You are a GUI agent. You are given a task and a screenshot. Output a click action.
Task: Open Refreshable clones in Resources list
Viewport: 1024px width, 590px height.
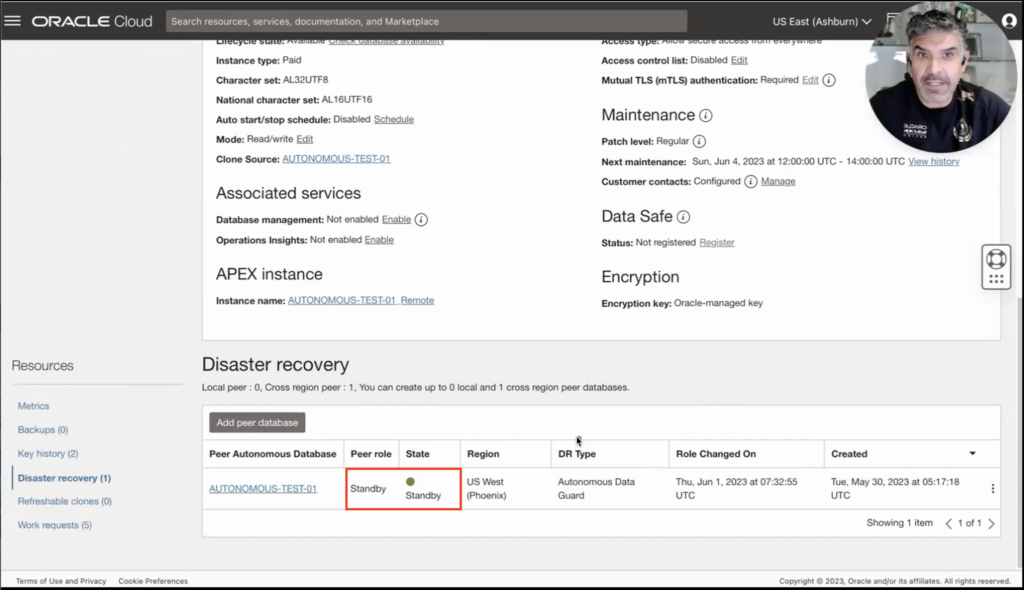click(64, 501)
